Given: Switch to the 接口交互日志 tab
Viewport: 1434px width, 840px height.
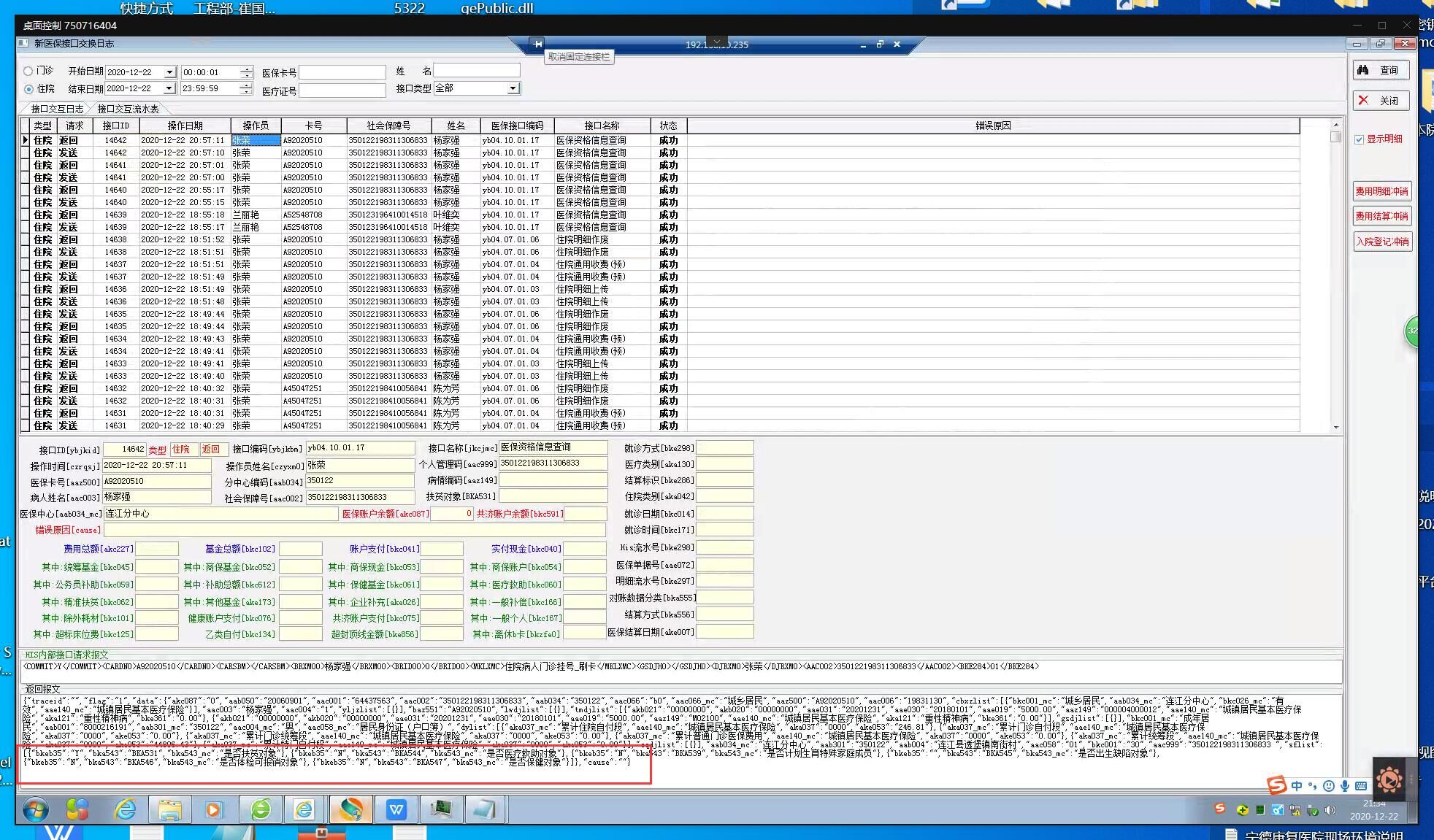Looking at the screenshot, I should tap(56, 109).
